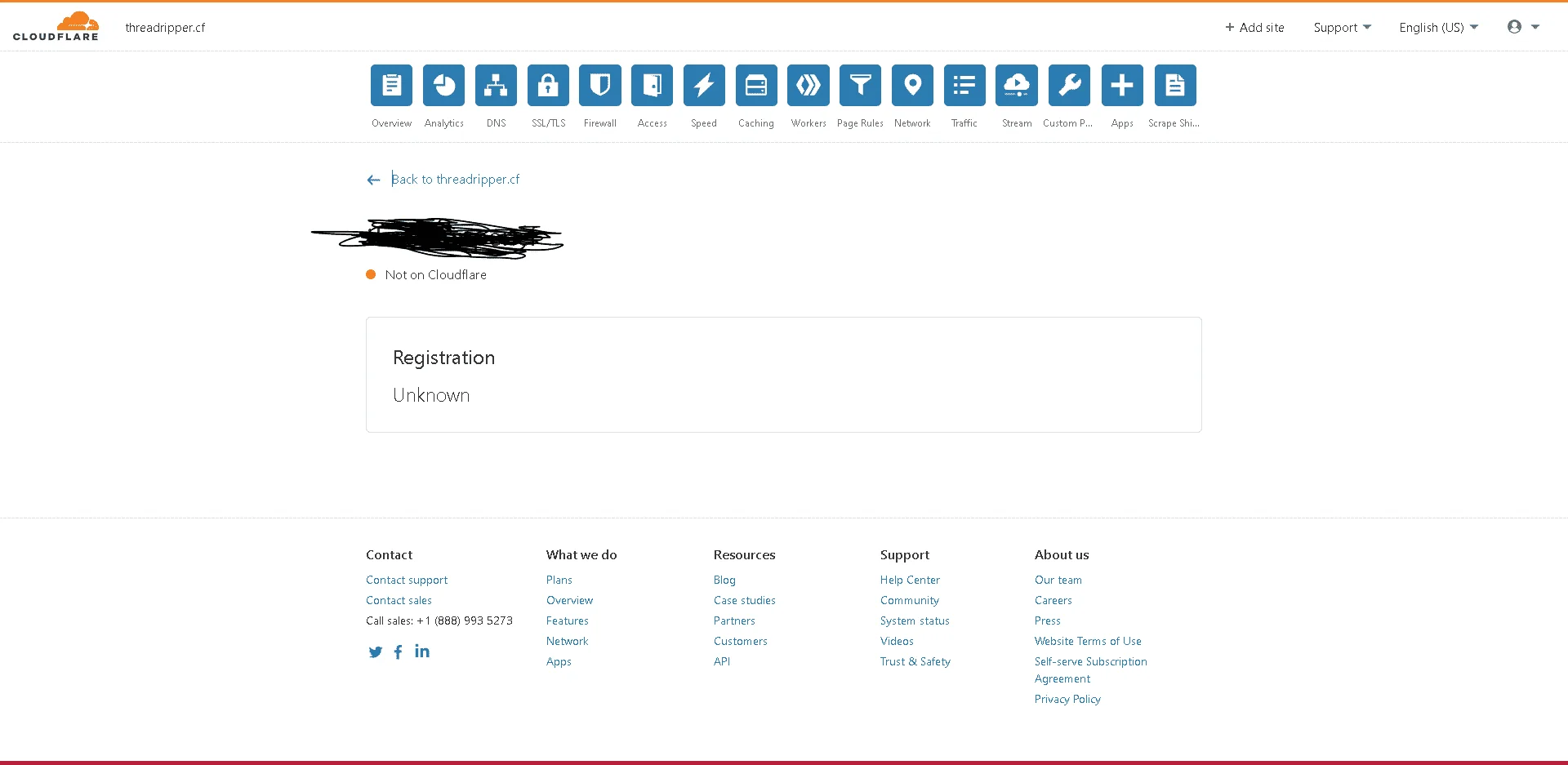Click the Contact sales link
The width and height of the screenshot is (1568, 765).
coord(399,600)
